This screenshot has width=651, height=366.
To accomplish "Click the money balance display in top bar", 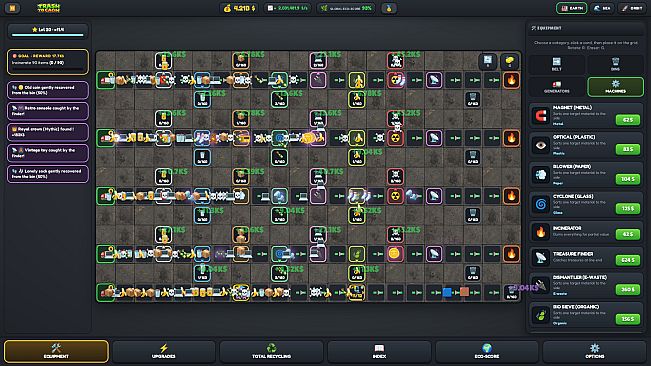I will [240, 8].
